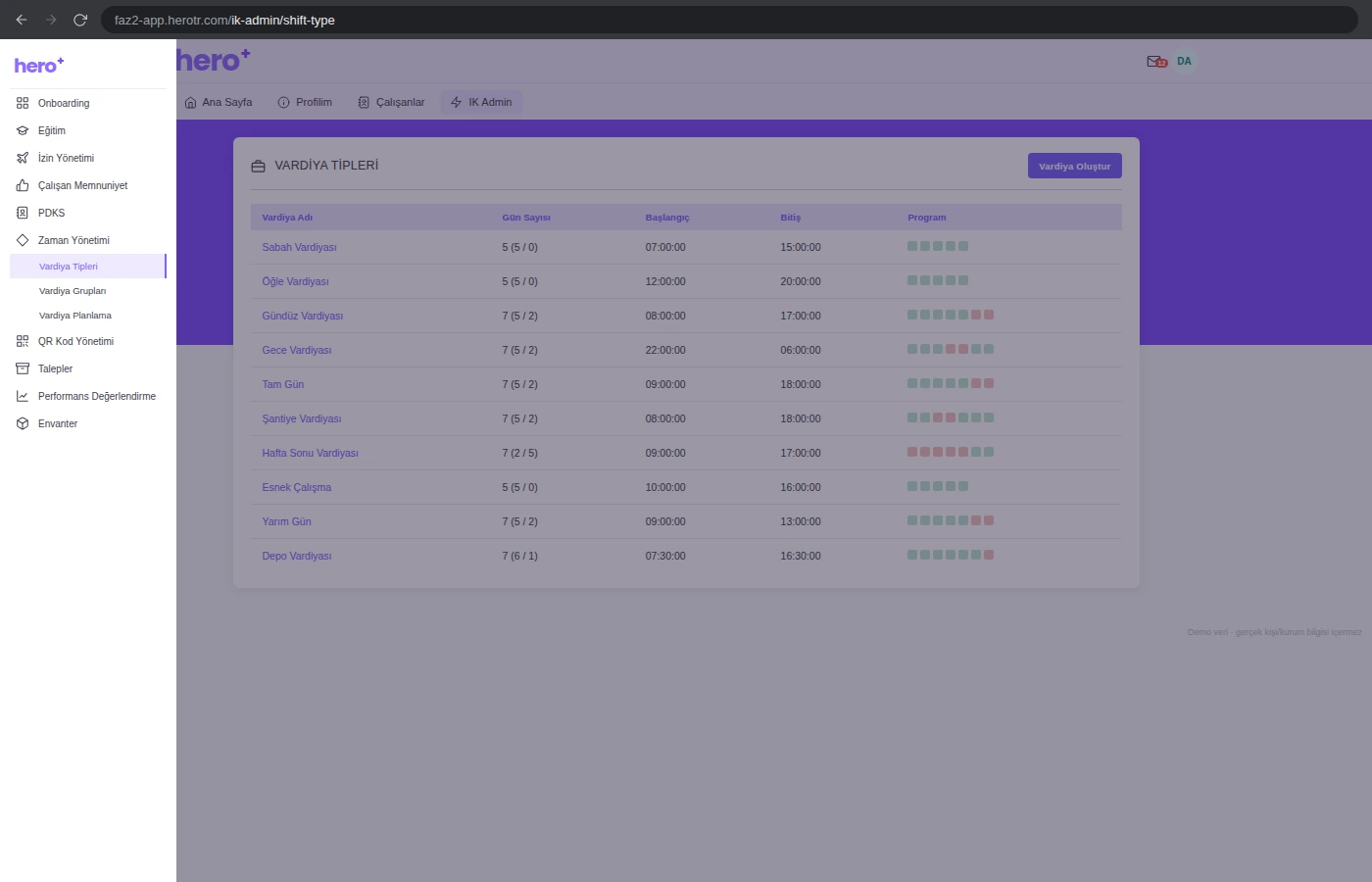Open the Esnek Çalışma link
Image resolution: width=1372 pixels, height=882 pixels.
pyautogui.click(x=296, y=487)
